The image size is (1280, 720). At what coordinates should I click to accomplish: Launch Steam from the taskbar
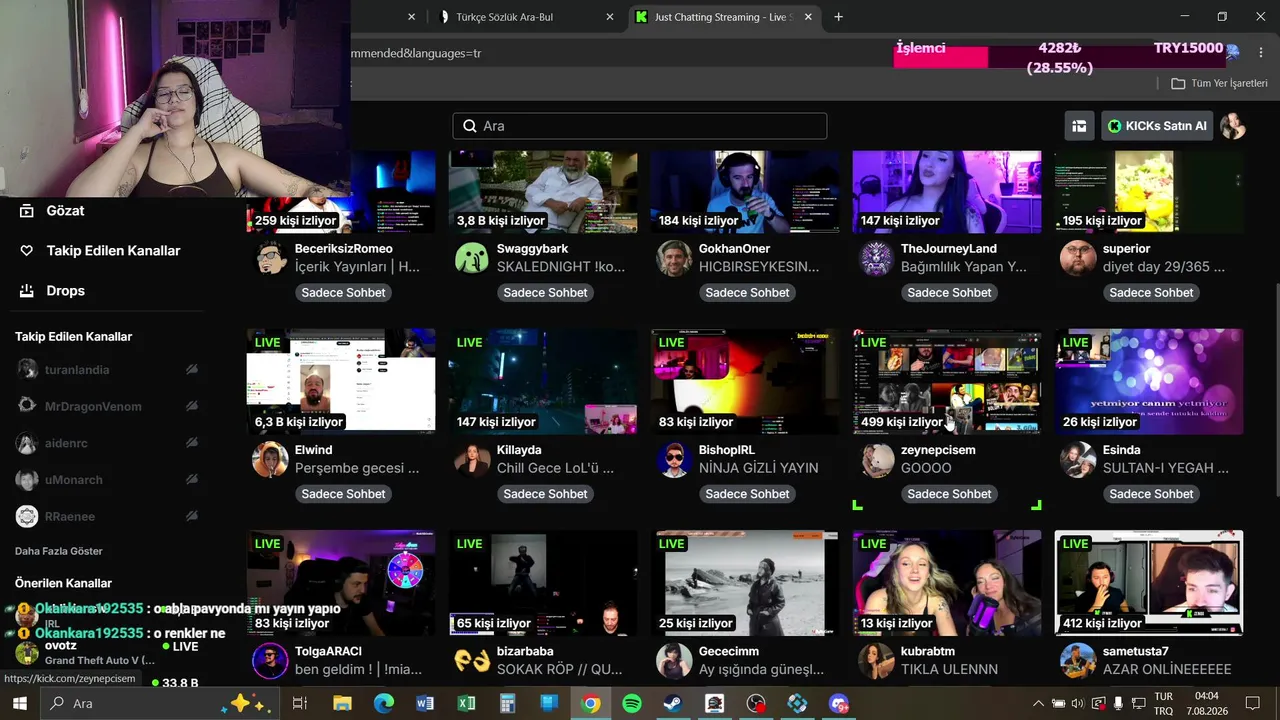(673, 704)
